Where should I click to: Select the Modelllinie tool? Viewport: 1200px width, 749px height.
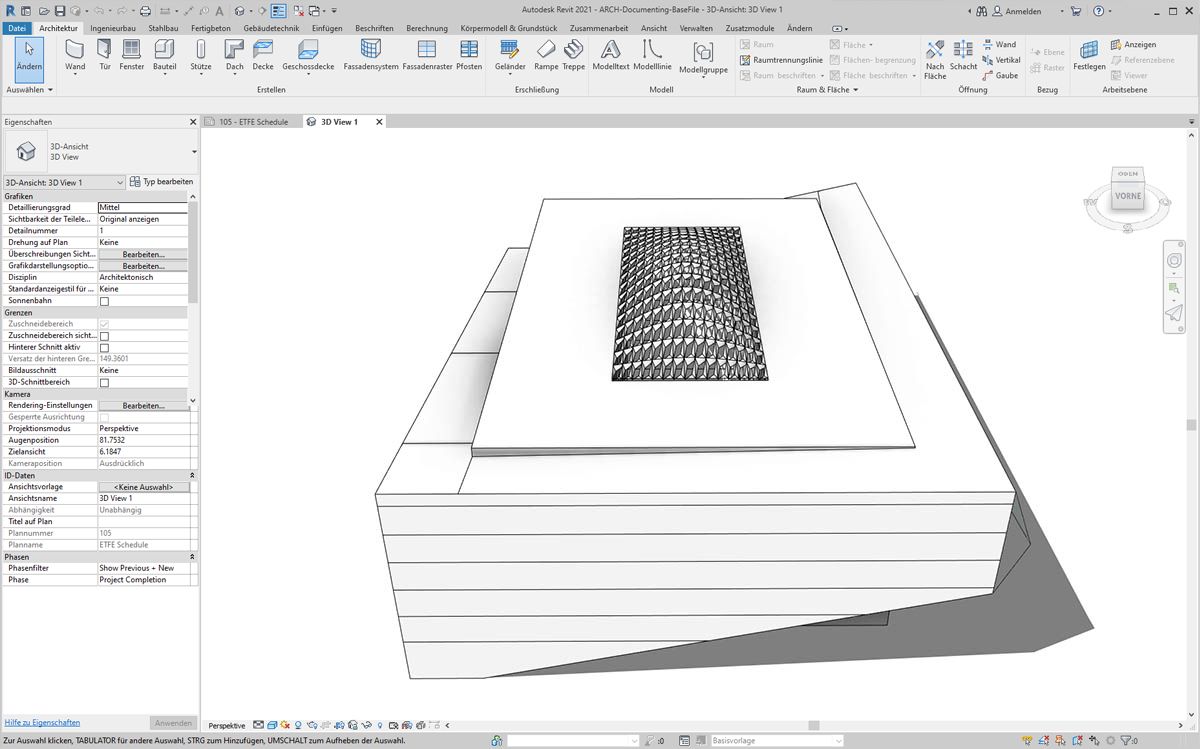(x=652, y=55)
